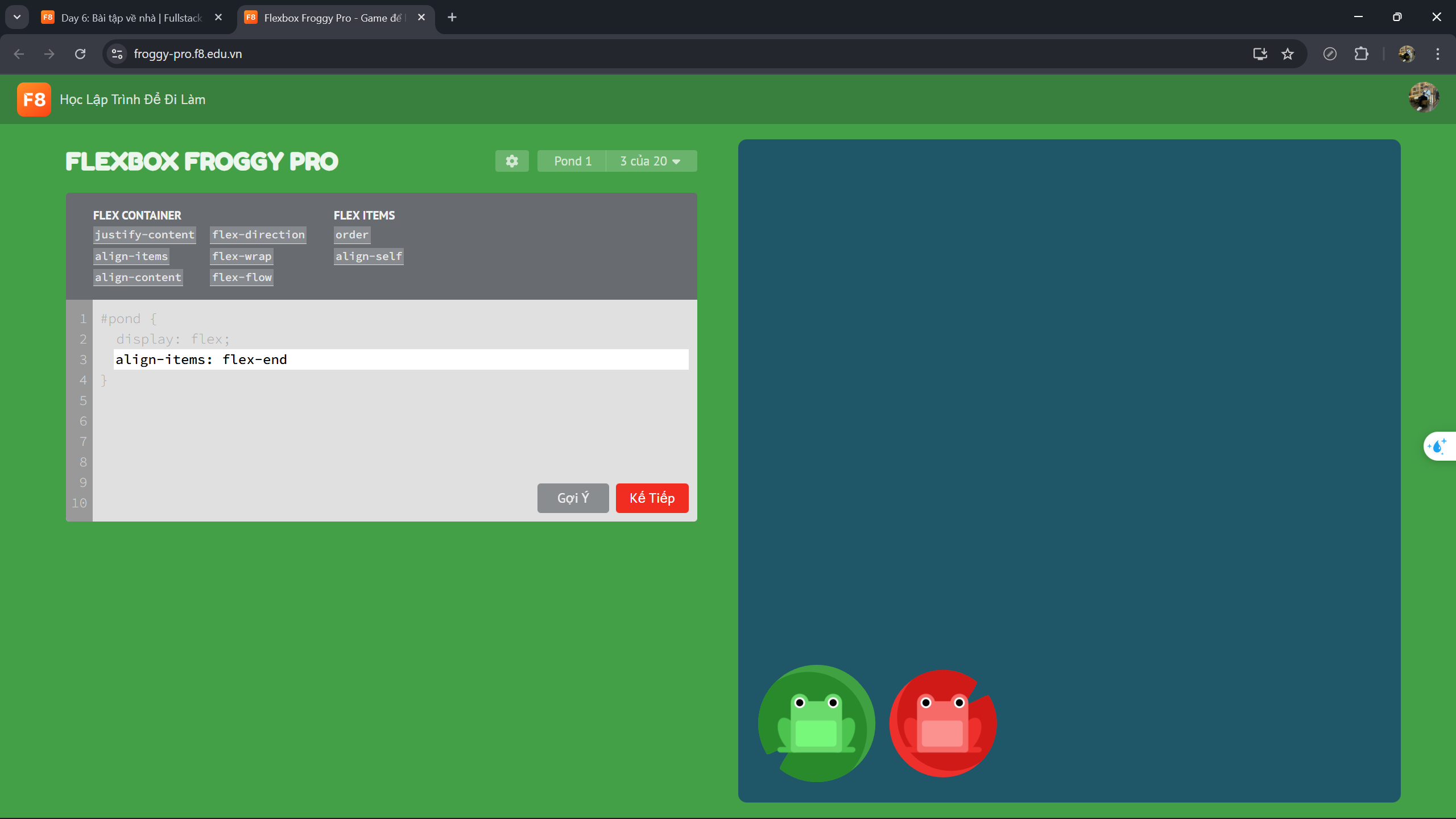
Task: Click the floating water drop icon
Action: [x=1438, y=446]
